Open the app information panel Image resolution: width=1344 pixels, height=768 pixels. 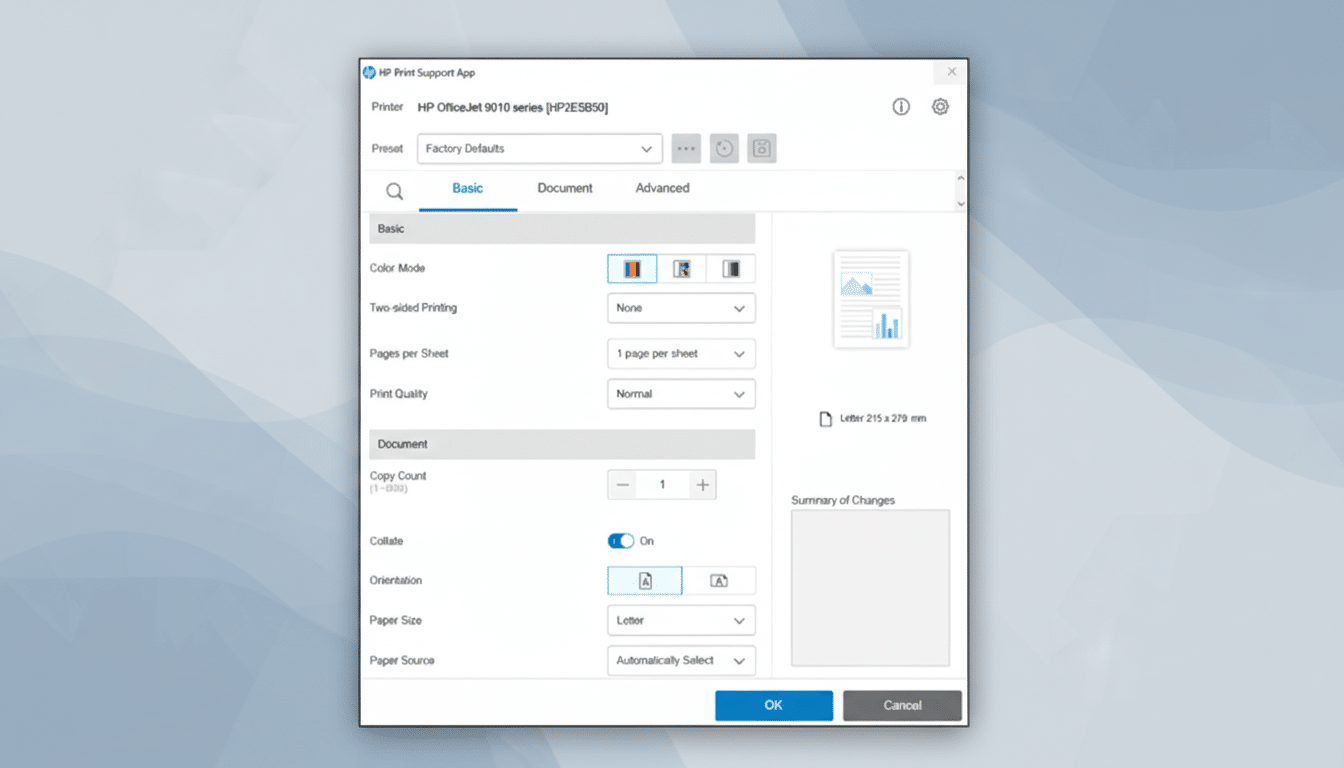(900, 106)
